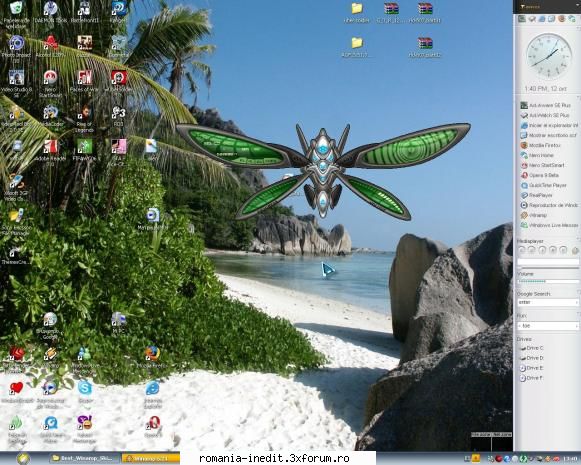
Task: Click the Start button orb
Action: (23, 459)
